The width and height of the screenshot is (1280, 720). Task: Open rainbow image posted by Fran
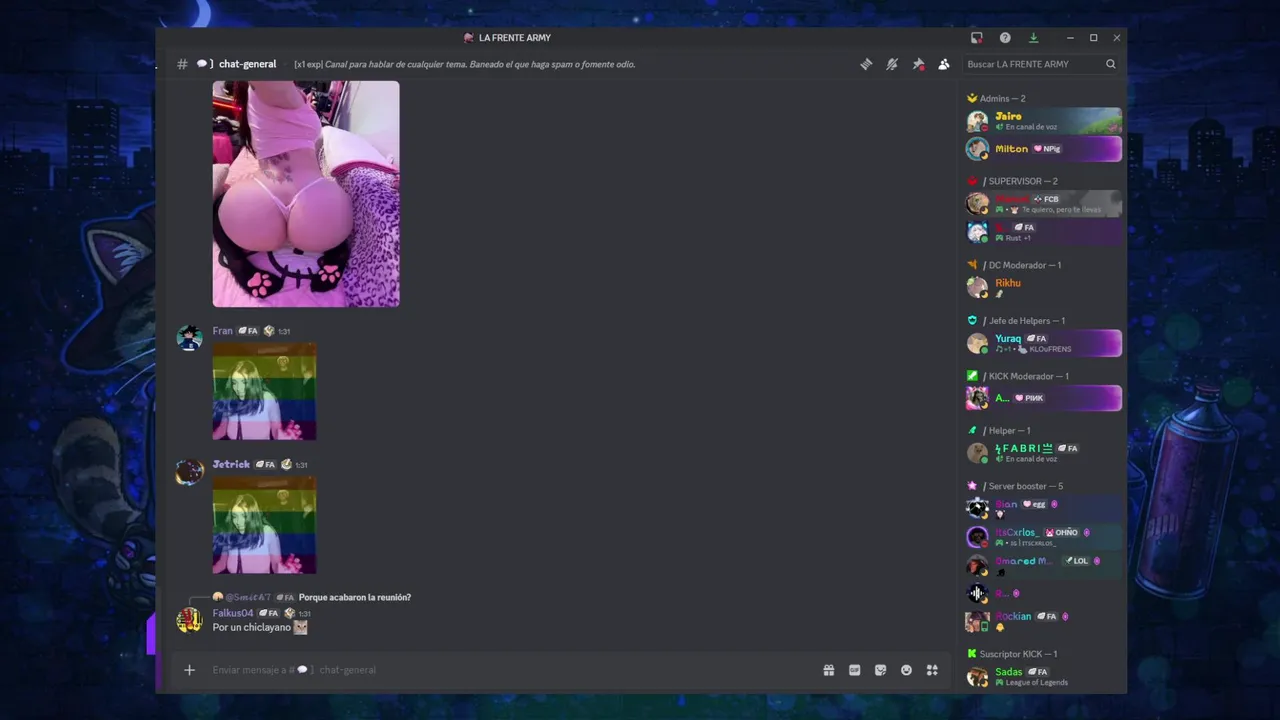pos(264,392)
